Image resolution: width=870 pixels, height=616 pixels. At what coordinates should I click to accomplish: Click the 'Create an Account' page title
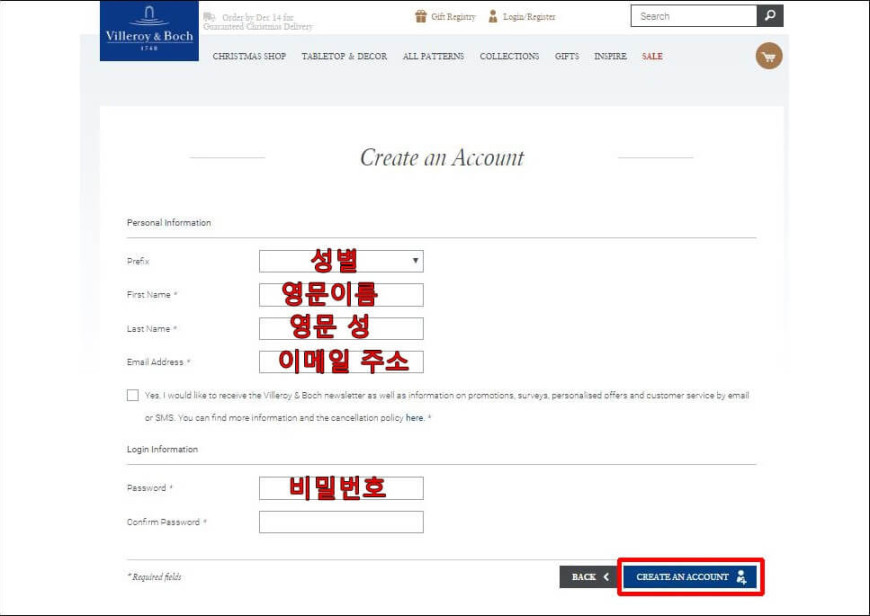tap(442, 158)
